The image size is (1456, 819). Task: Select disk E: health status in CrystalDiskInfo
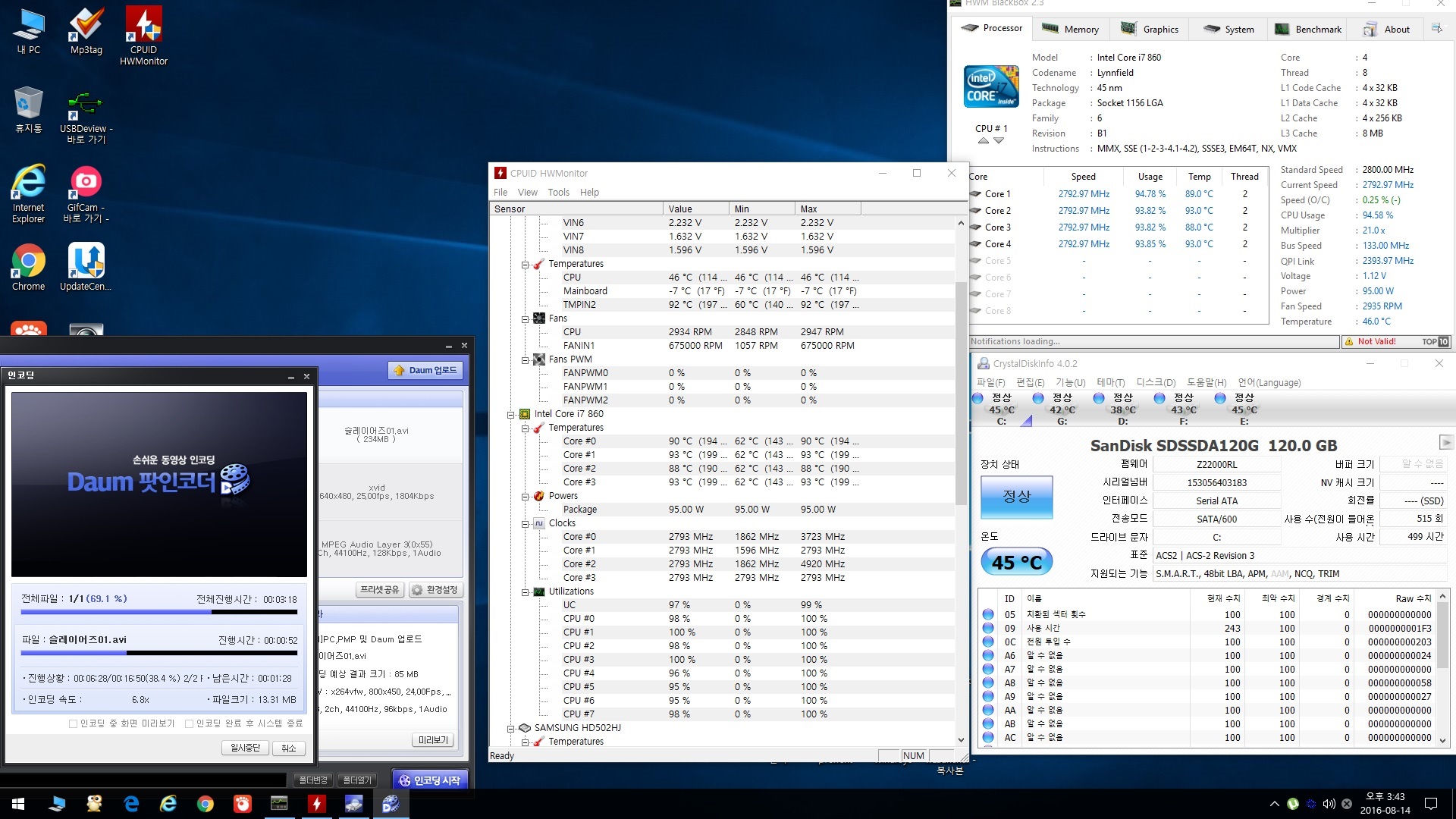pyautogui.click(x=1244, y=409)
